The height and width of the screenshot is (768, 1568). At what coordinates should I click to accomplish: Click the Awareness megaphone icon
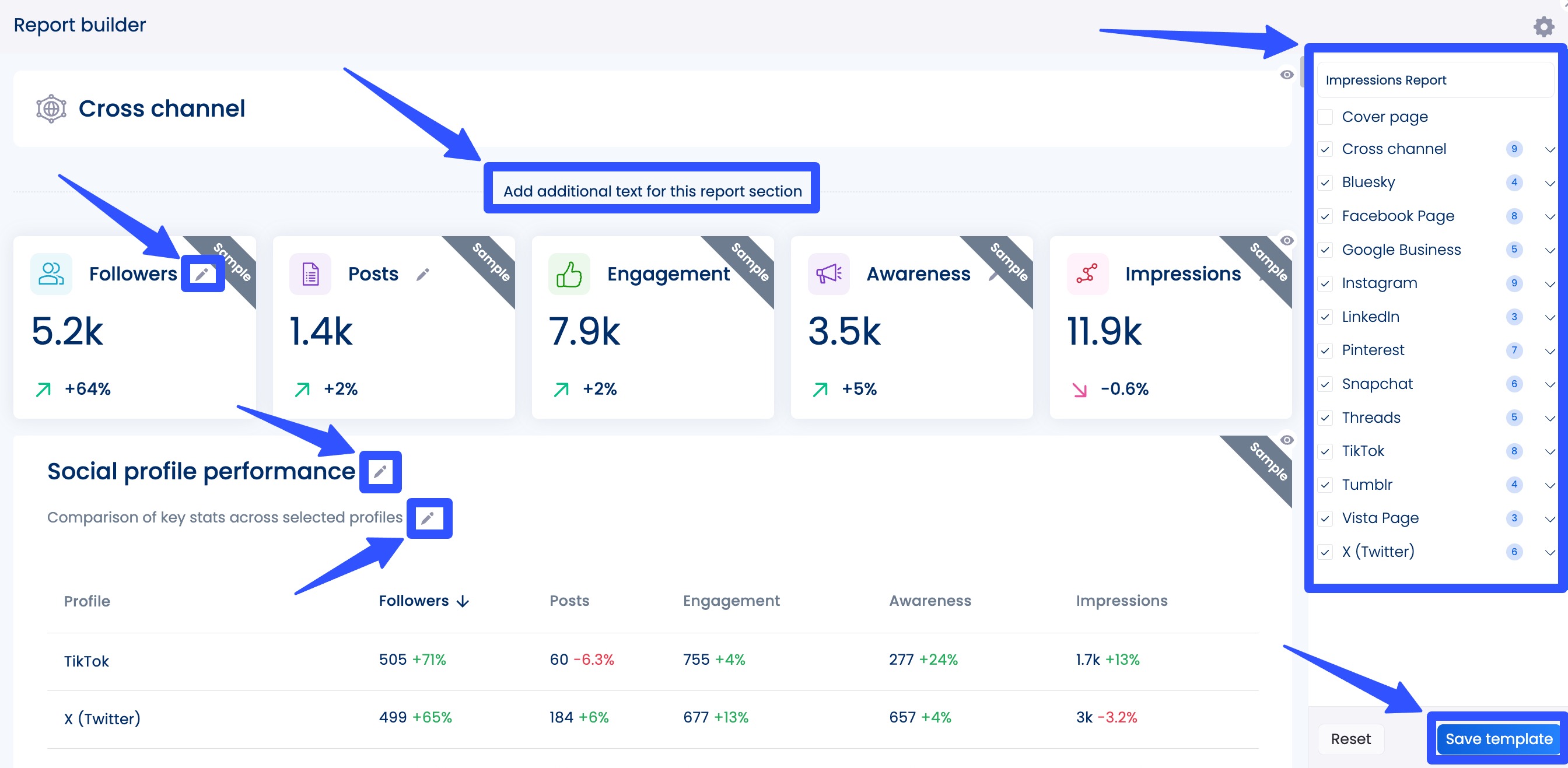(829, 274)
